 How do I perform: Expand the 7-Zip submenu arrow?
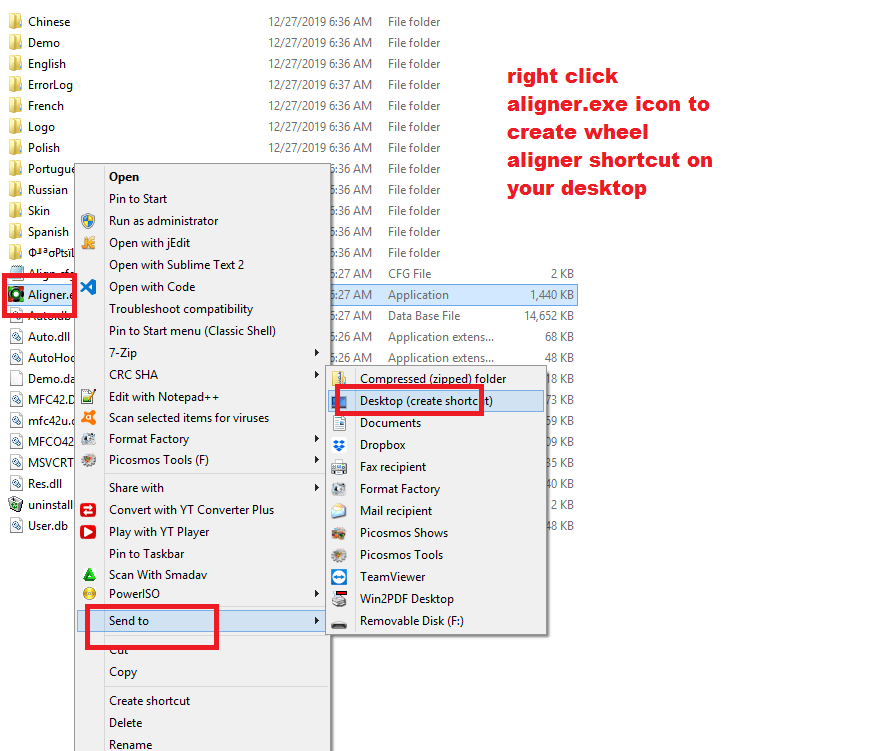point(317,353)
